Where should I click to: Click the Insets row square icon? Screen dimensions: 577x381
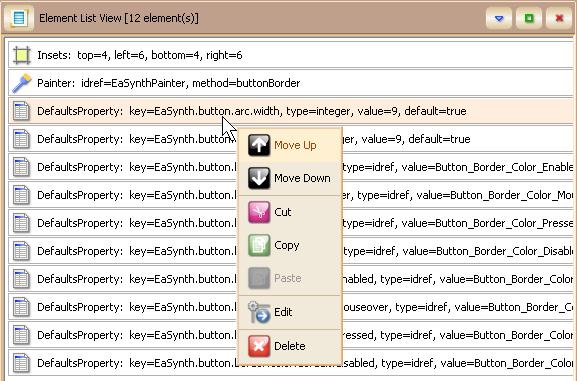21,55
